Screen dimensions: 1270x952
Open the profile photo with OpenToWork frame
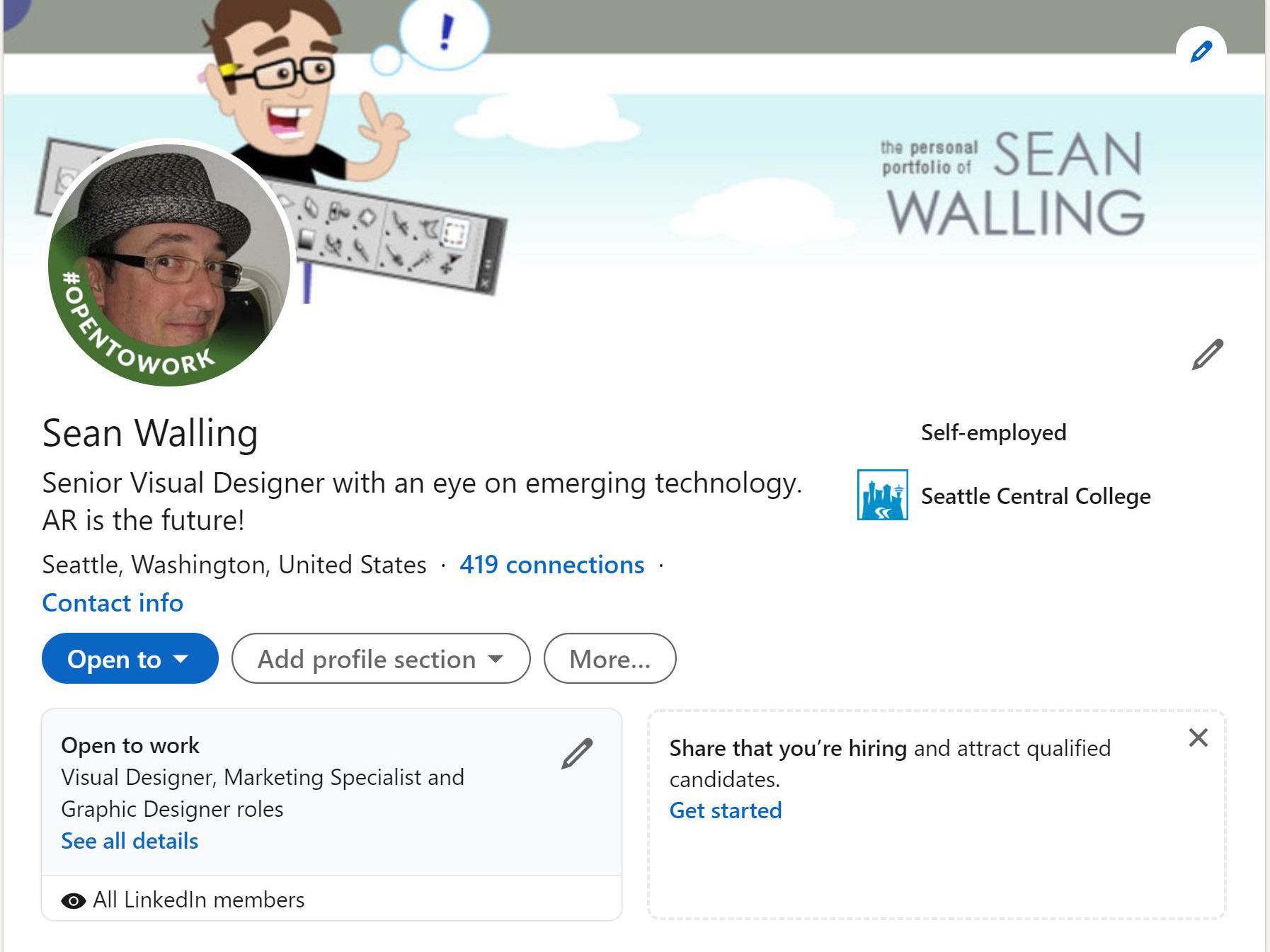tap(170, 263)
